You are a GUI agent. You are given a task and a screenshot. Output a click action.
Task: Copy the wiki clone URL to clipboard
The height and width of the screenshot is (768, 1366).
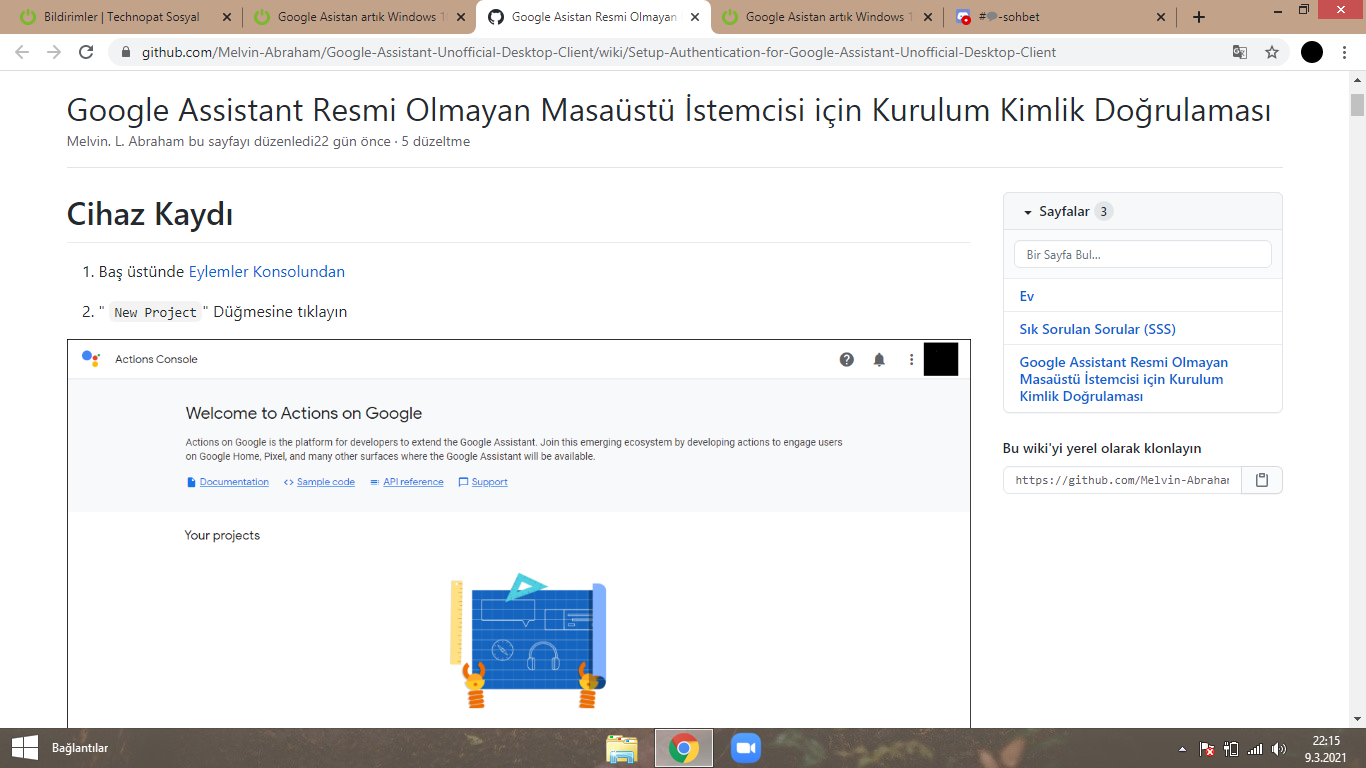tap(1262, 480)
